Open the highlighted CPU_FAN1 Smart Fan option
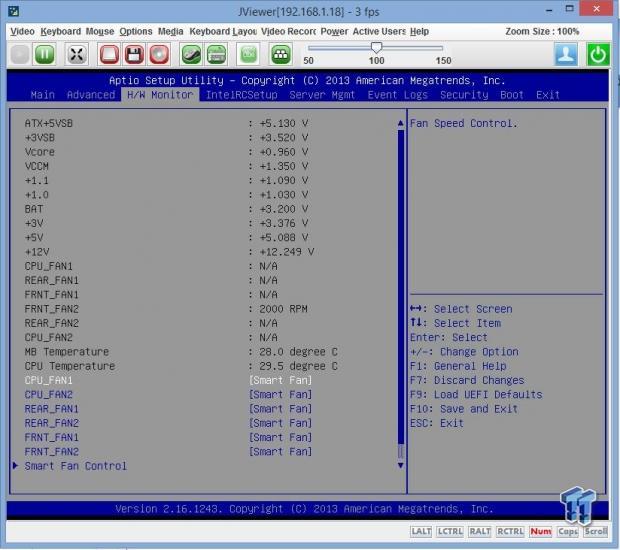 (x=280, y=380)
